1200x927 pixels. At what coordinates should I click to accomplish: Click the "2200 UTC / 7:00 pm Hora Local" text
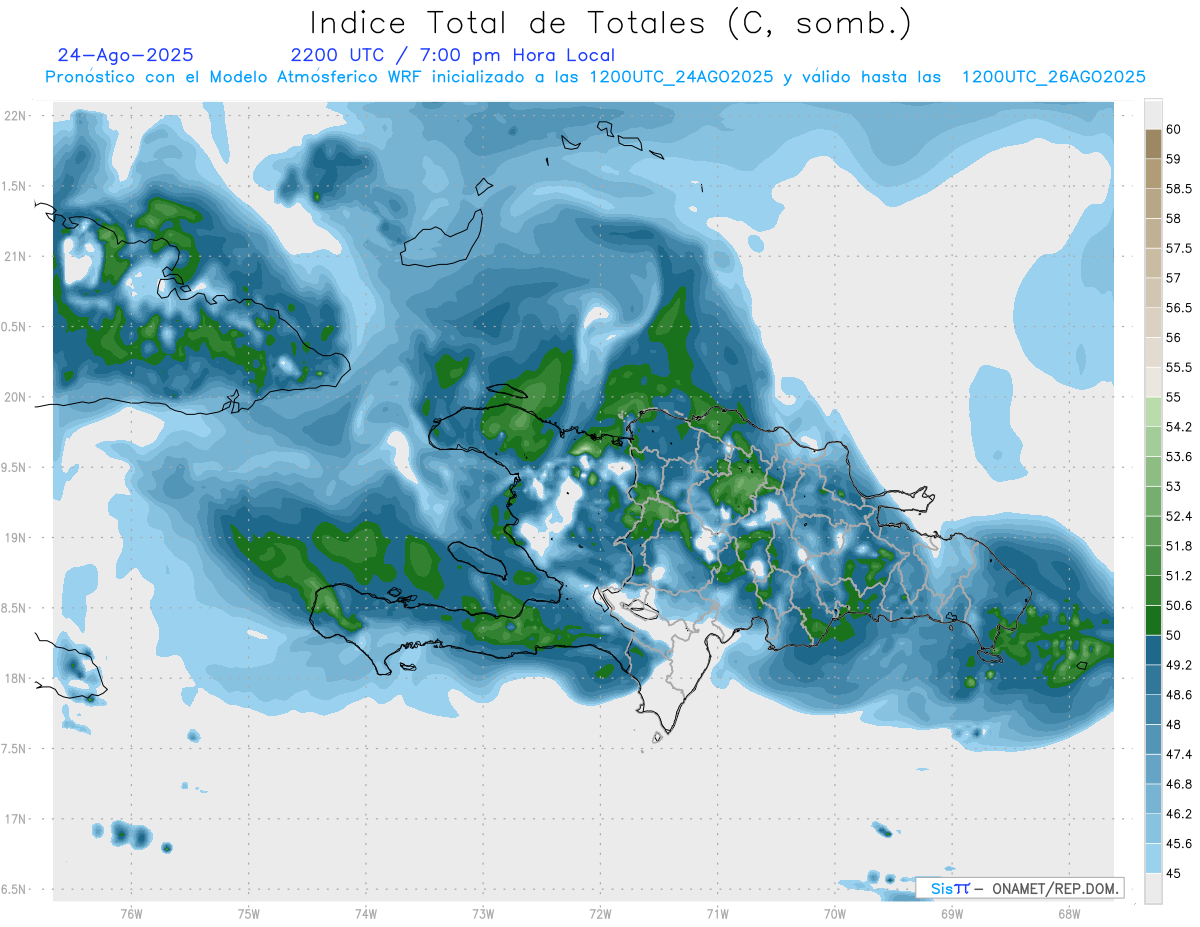pyautogui.click(x=452, y=55)
